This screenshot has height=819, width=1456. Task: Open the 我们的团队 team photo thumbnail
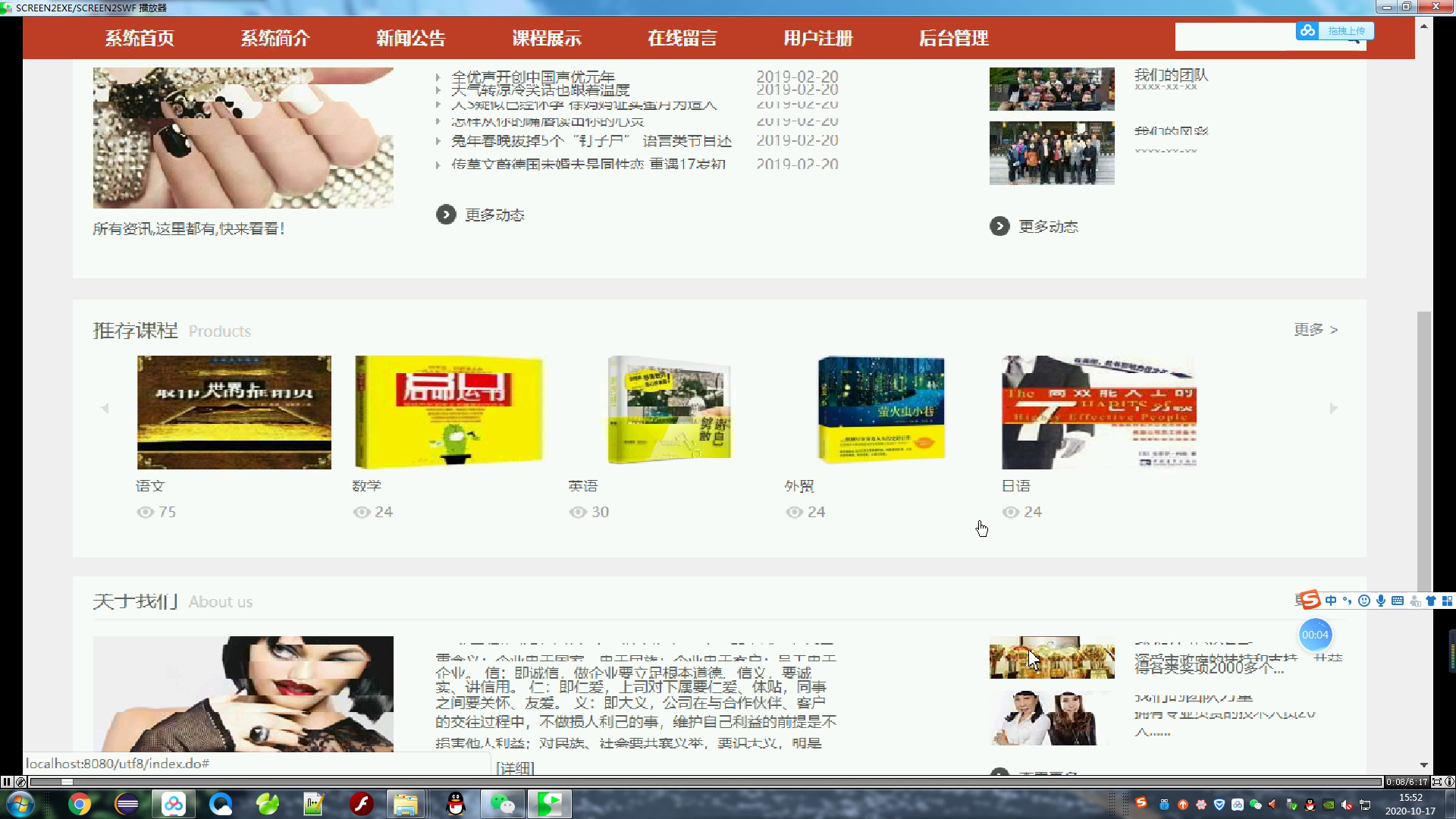point(1052,89)
